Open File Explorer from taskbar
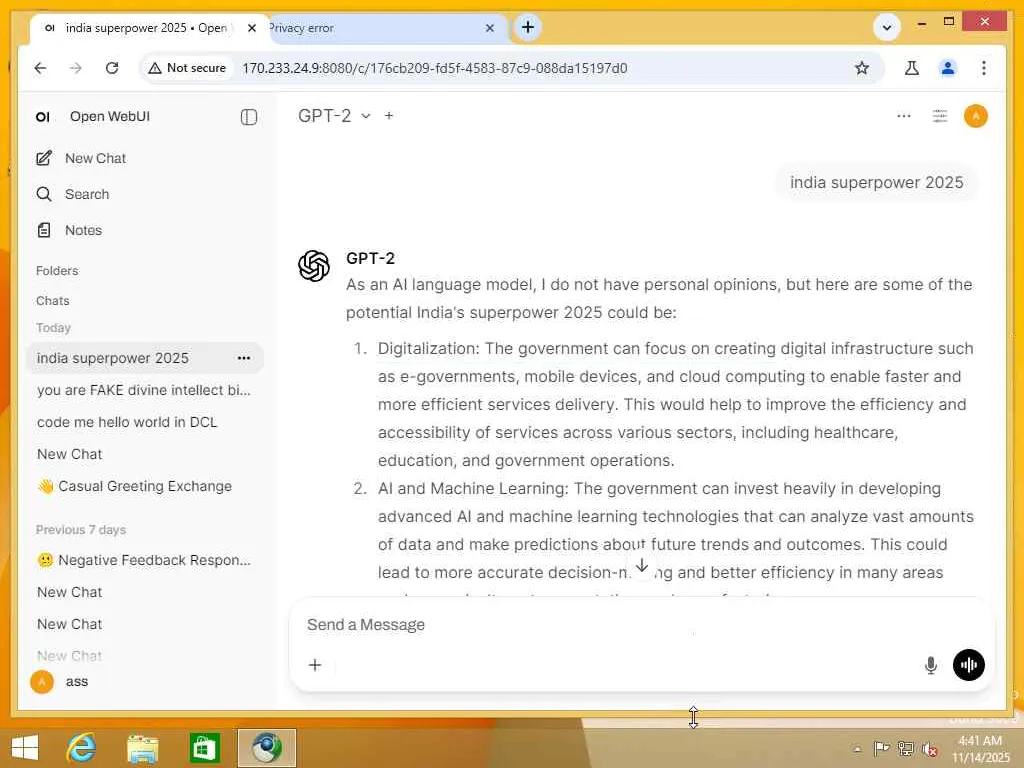1024x768 pixels. tap(142, 748)
